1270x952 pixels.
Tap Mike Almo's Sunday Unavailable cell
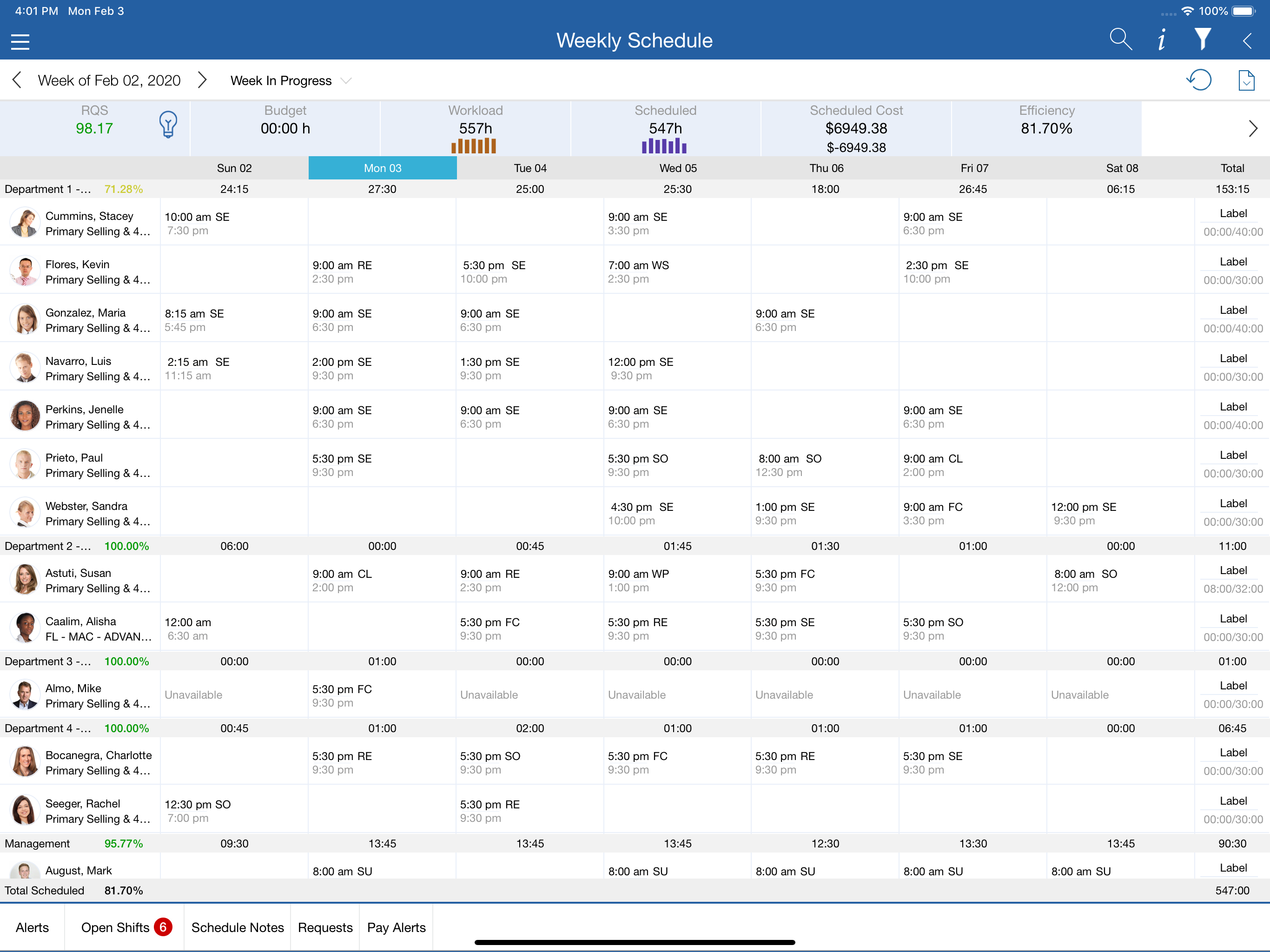(234, 695)
